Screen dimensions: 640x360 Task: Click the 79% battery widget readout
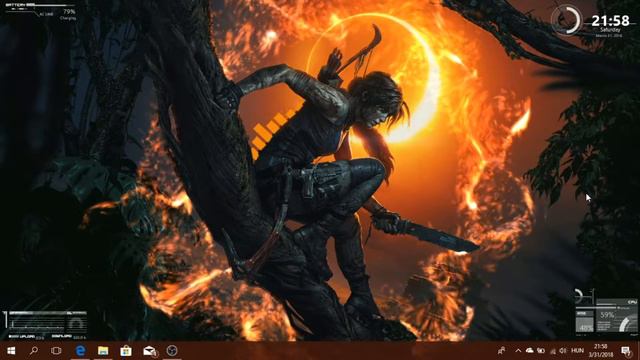tap(69, 12)
